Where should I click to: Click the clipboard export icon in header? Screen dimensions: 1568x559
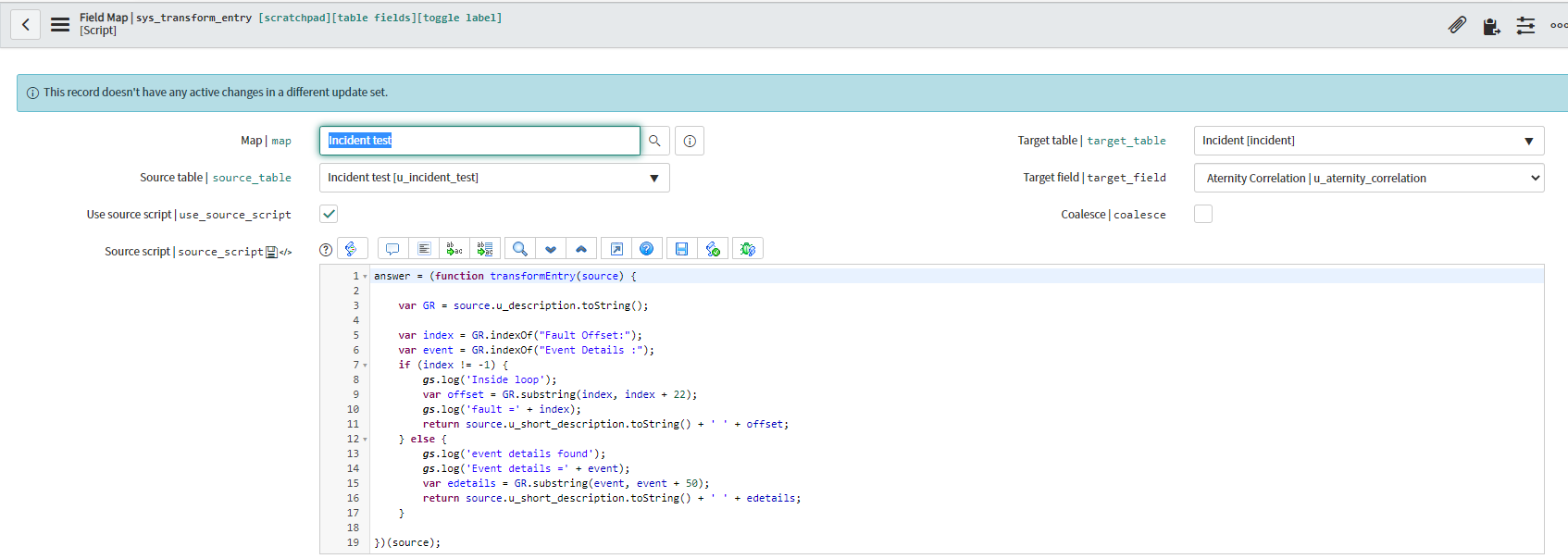tap(1491, 26)
